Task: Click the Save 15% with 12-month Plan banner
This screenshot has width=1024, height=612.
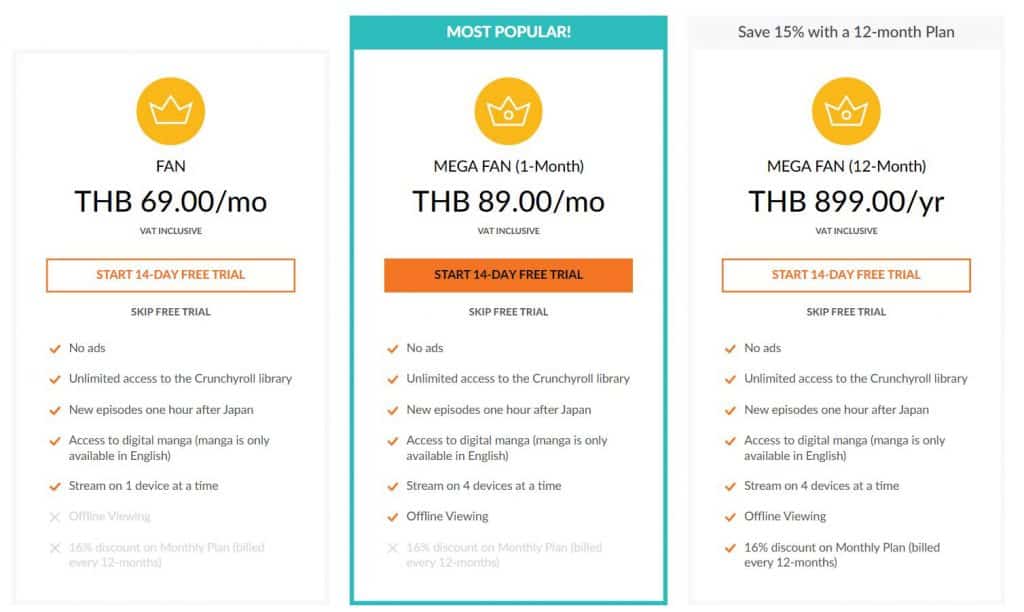Action: coord(846,32)
